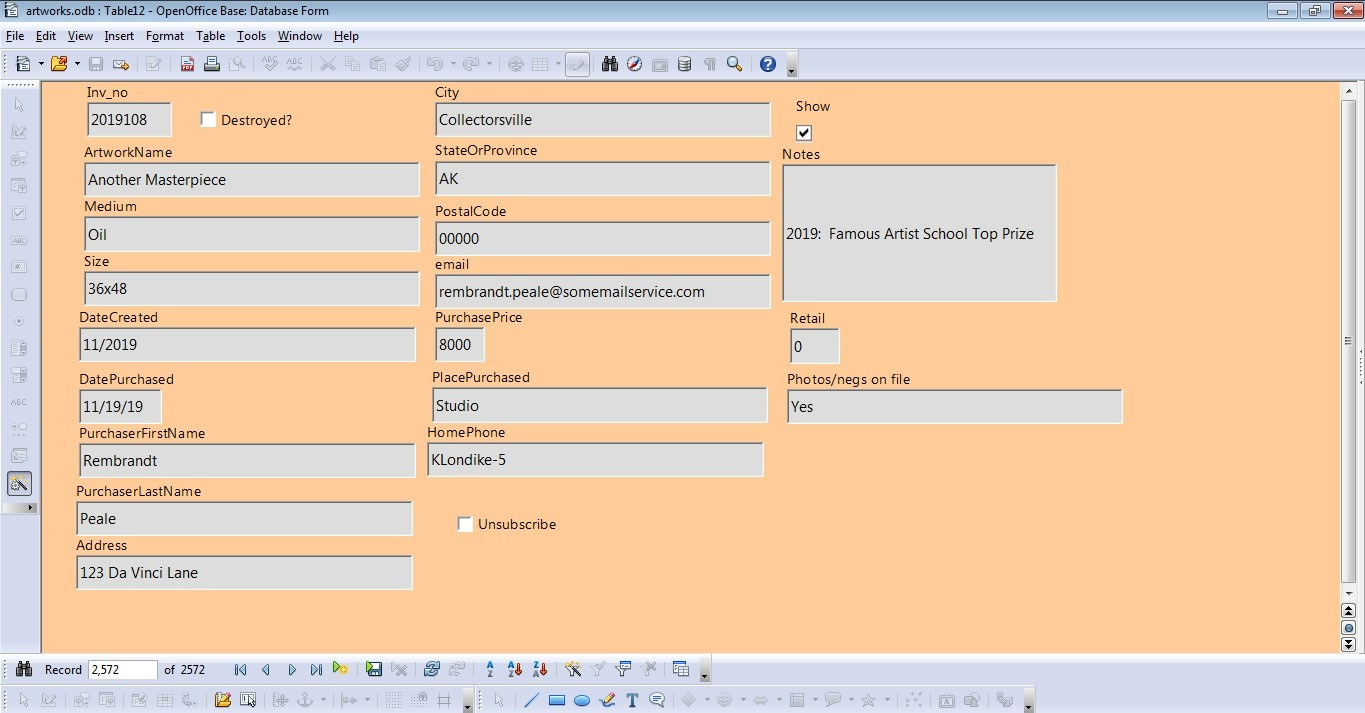Expand form design toolbar overflow arrow
1365x713 pixels.
click(467, 703)
